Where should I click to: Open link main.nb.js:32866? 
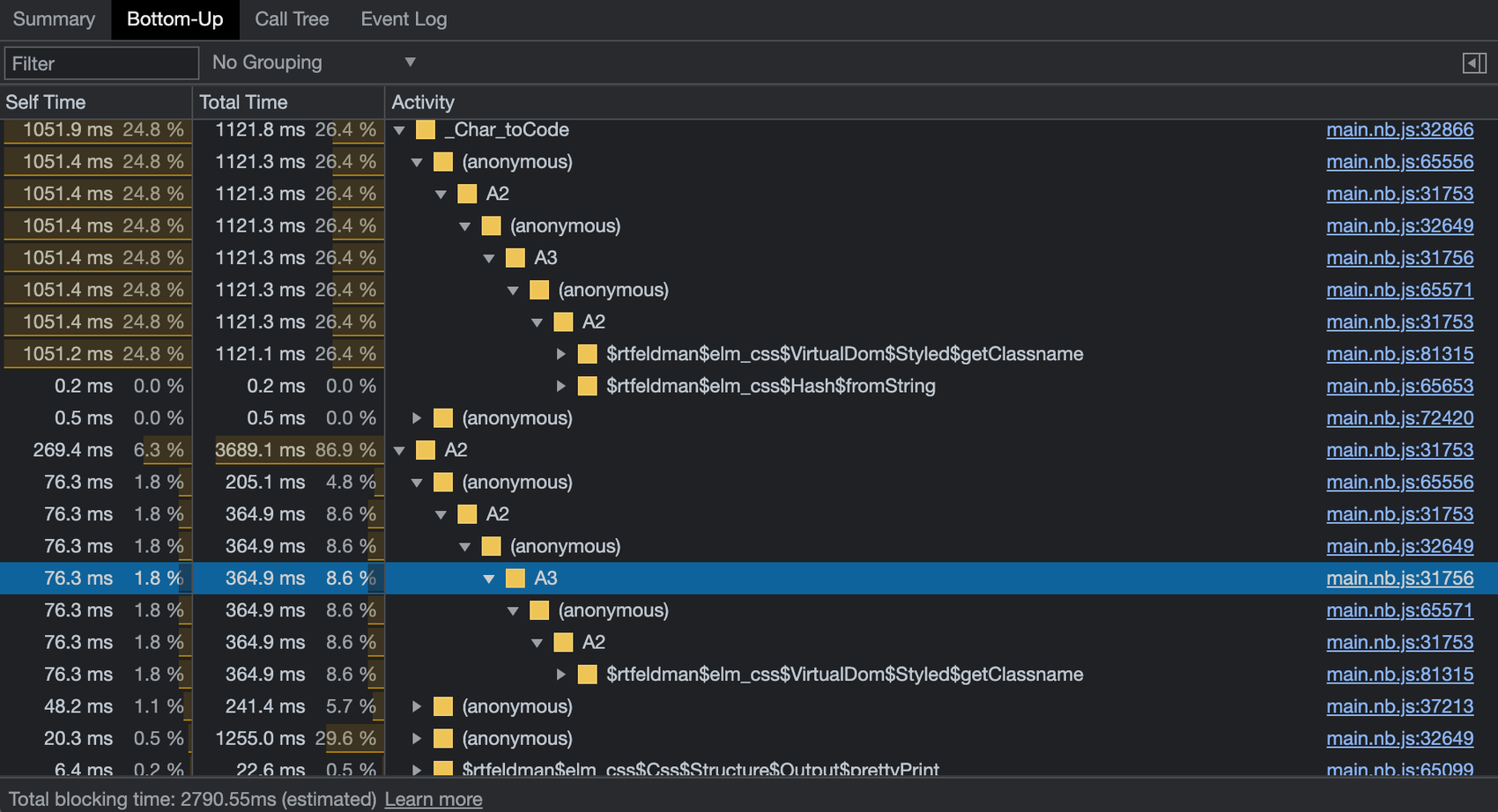[x=1399, y=129]
